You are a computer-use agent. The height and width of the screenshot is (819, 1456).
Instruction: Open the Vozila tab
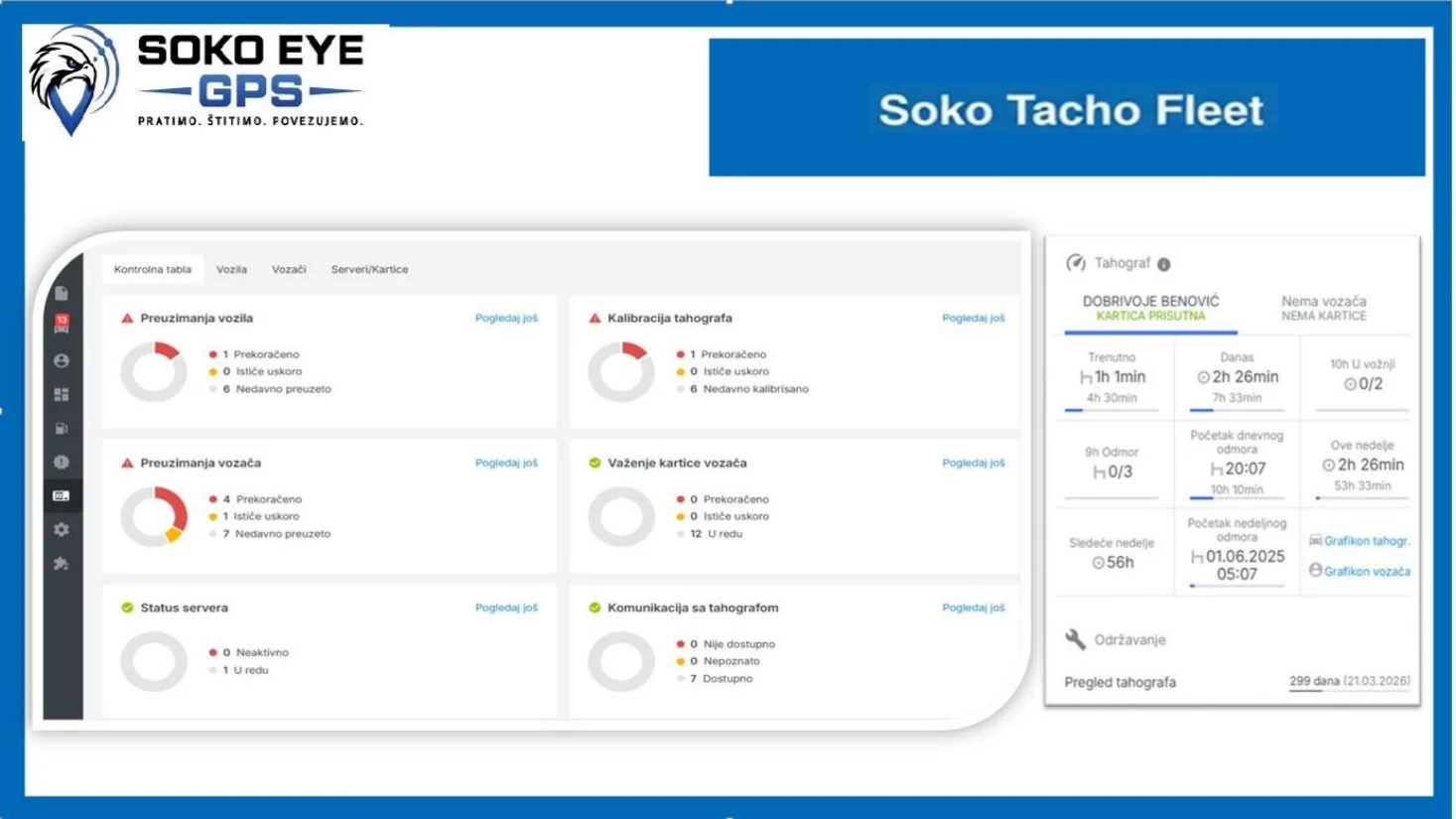(x=231, y=269)
